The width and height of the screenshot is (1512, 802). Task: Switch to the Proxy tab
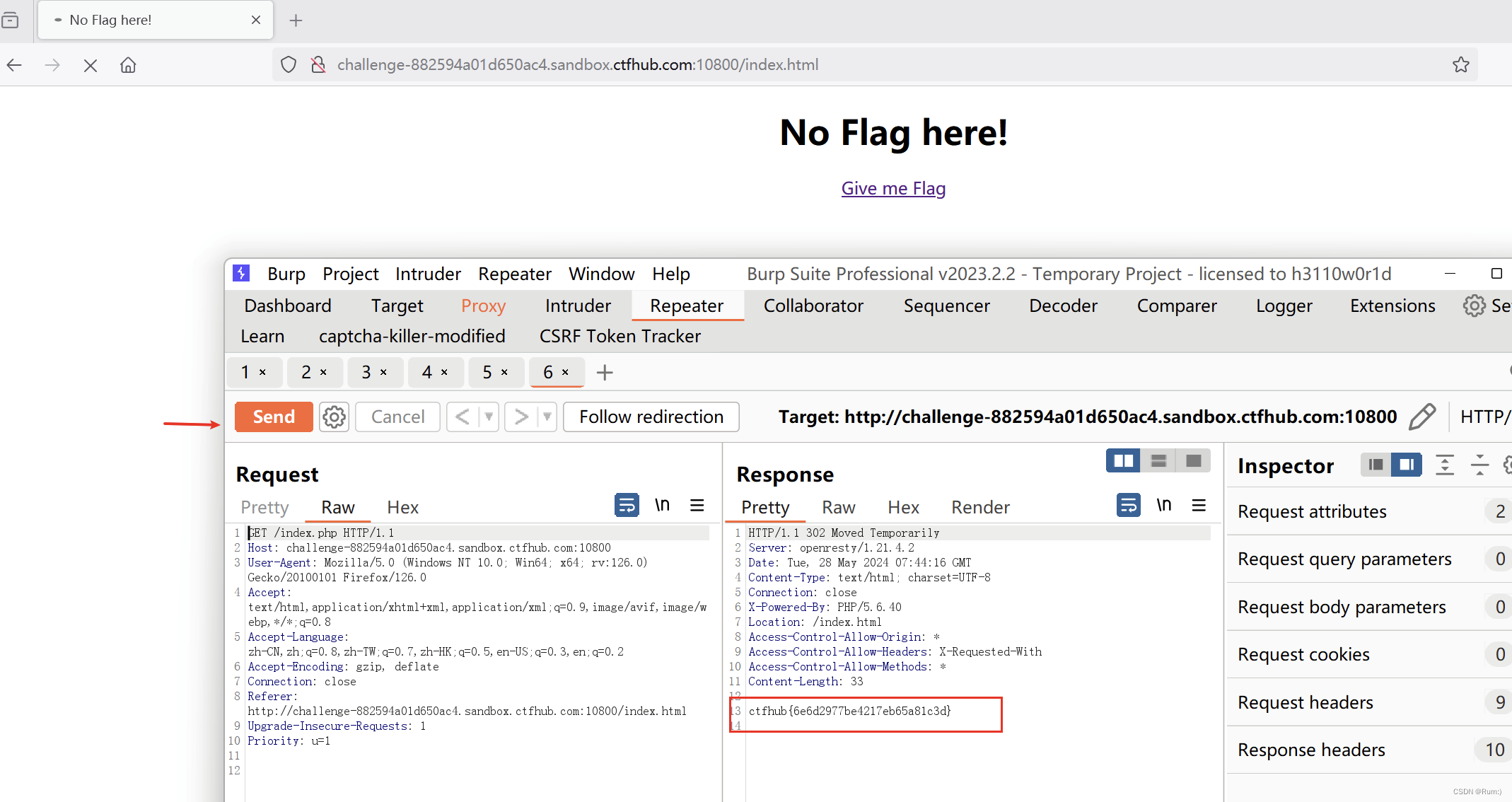pyautogui.click(x=484, y=306)
